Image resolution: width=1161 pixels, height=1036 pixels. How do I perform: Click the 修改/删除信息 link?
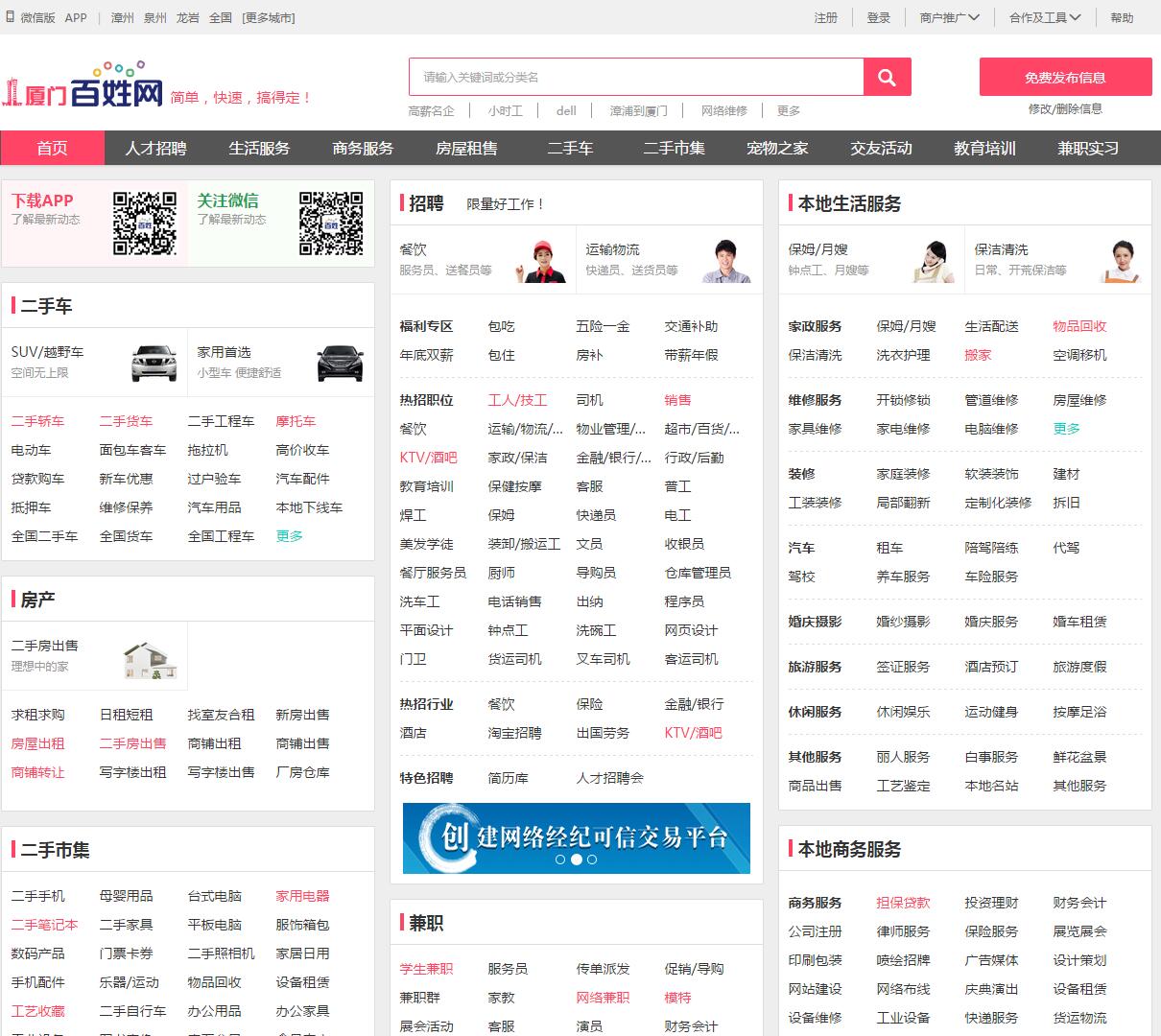click(x=1065, y=109)
